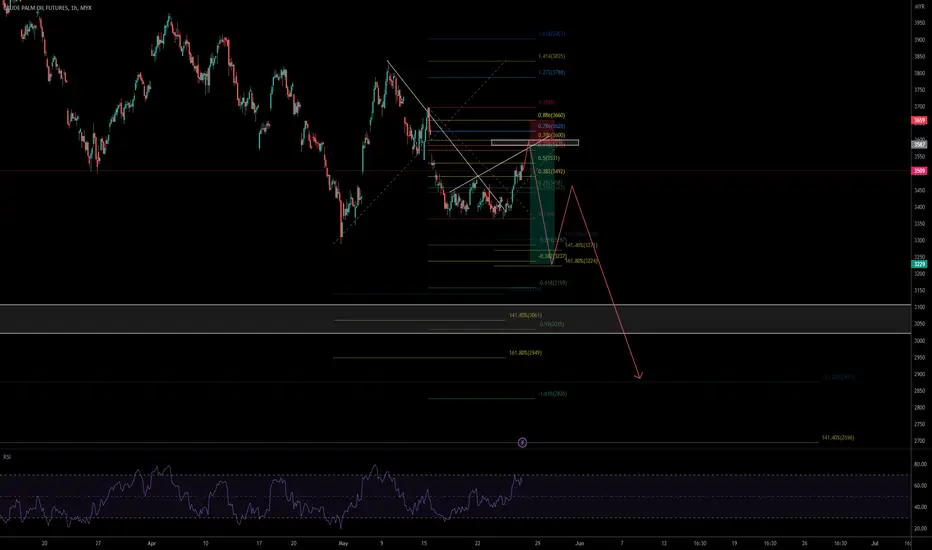Image resolution: width=932 pixels, height=550 pixels.
Task: Click the Apr label on time axis
Action: click(x=152, y=543)
